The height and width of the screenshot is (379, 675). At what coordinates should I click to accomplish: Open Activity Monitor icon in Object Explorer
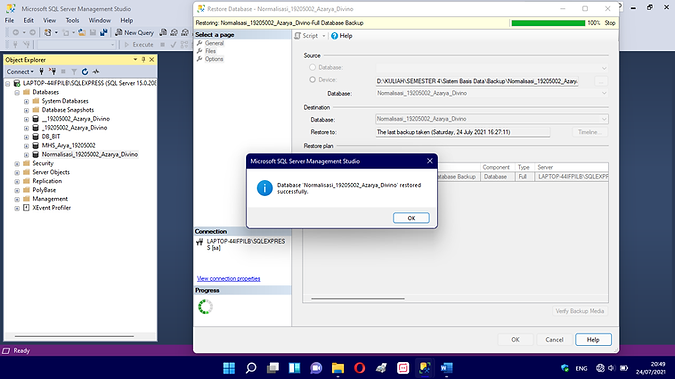tap(96, 71)
